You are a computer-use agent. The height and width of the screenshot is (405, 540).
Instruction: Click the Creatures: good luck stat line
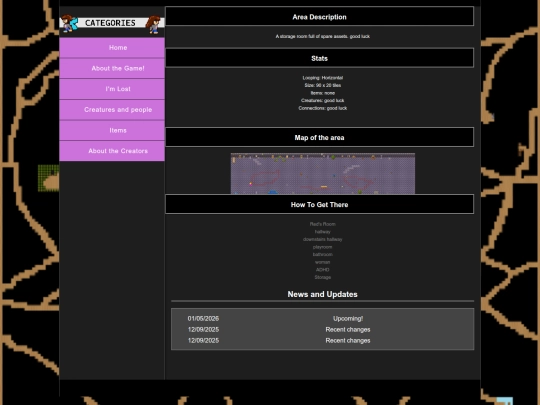323,101
